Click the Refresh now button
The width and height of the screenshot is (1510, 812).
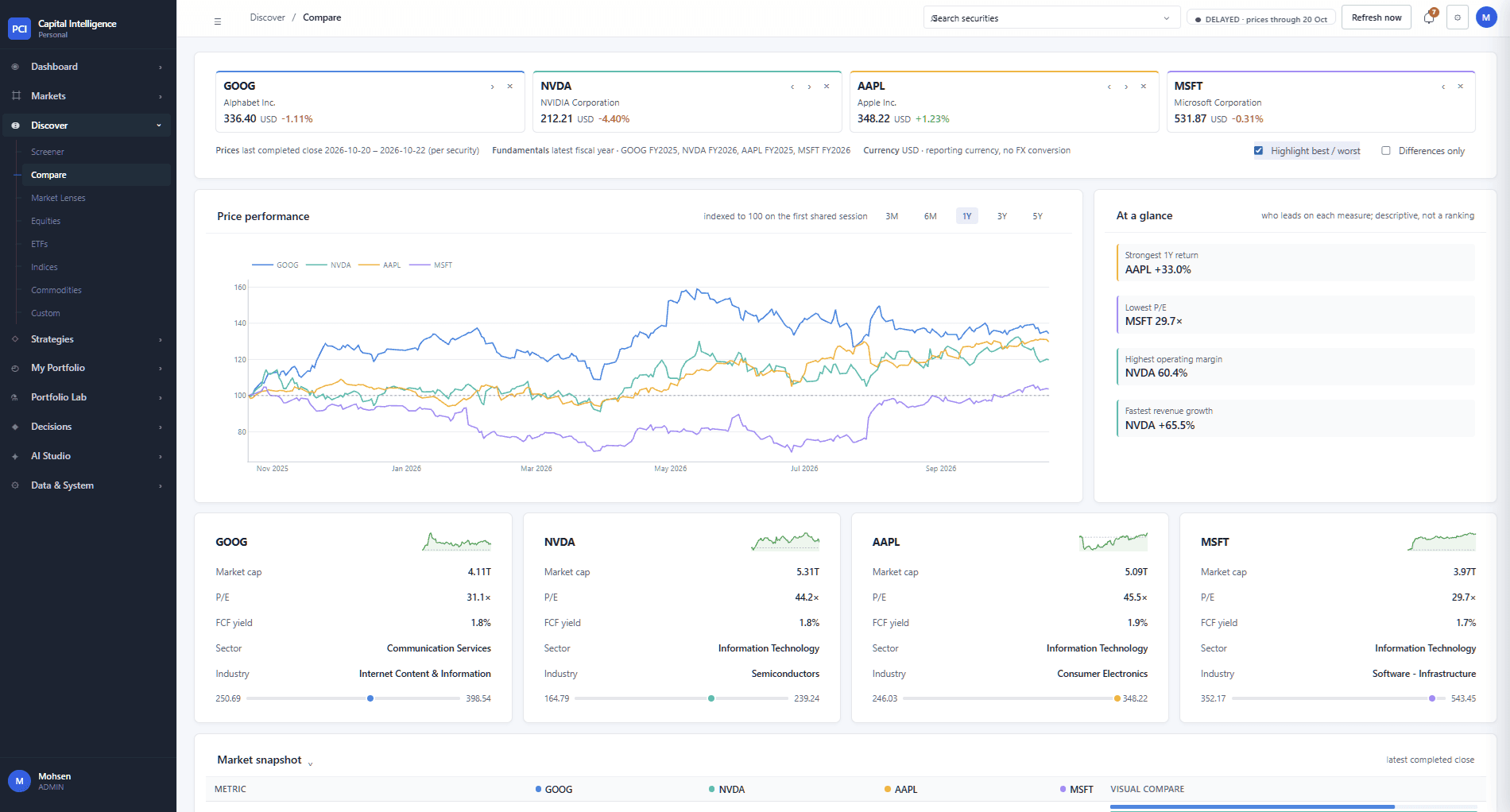click(x=1376, y=17)
